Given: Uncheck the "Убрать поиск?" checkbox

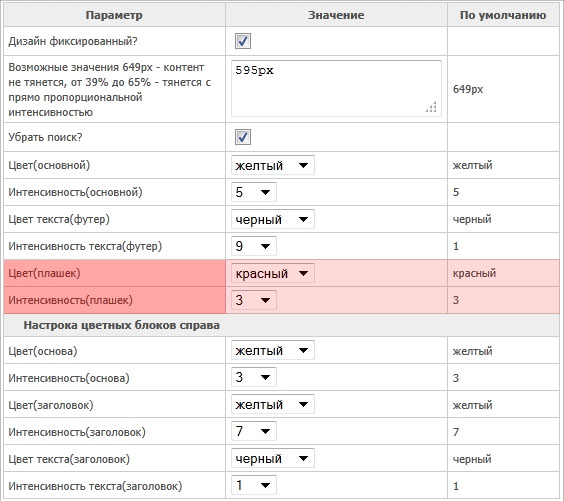Looking at the screenshot, I should pos(243,137).
